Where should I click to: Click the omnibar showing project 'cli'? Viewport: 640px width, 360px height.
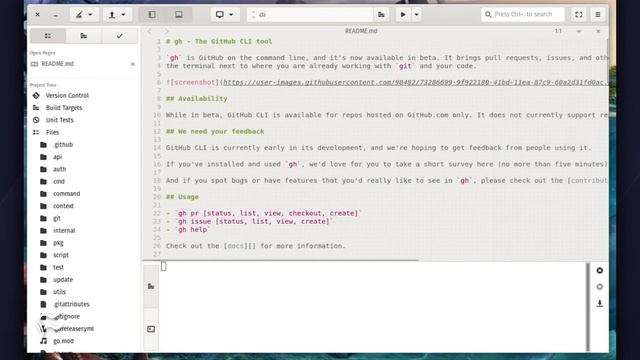tap(310, 15)
